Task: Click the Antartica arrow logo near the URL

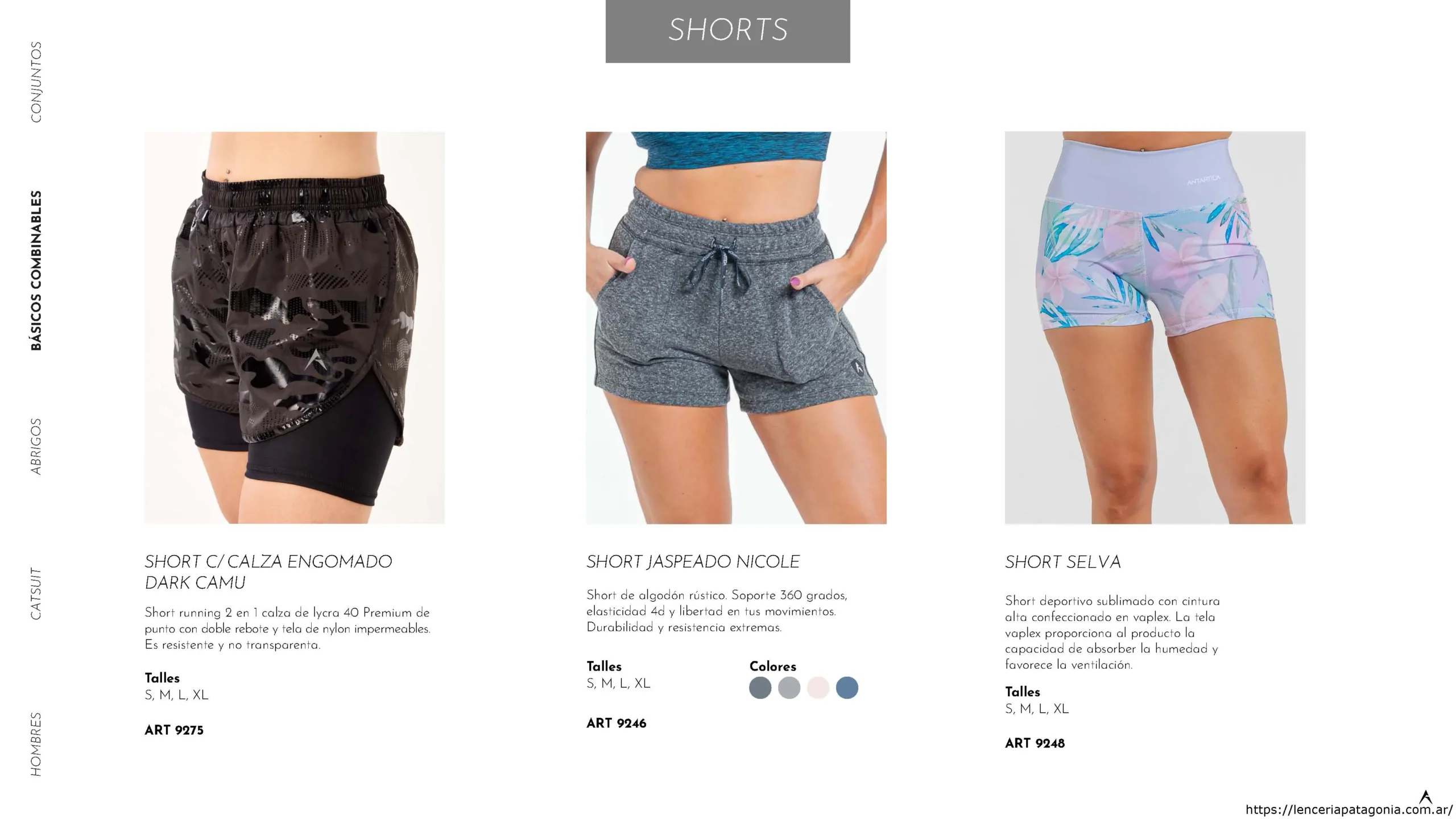Action: (1425, 796)
